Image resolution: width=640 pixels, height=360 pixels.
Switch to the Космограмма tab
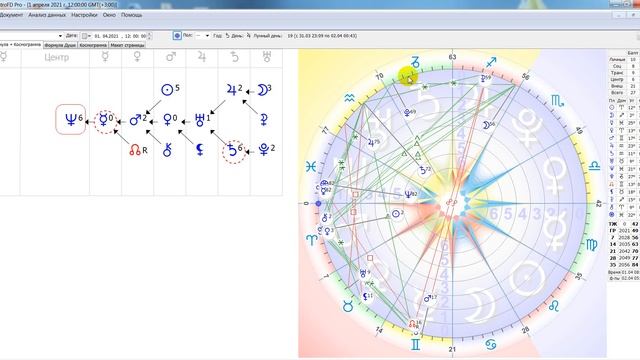[93, 45]
